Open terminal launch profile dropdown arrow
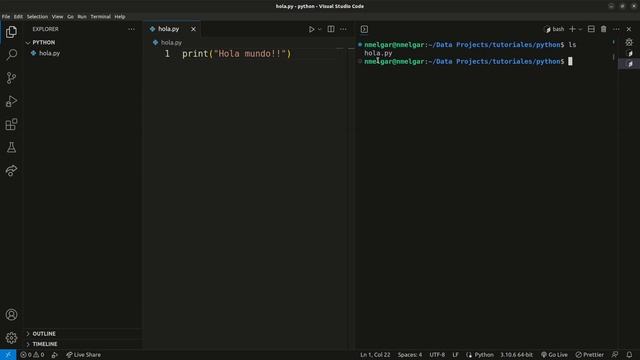This screenshot has width=640, height=360. click(580, 29)
